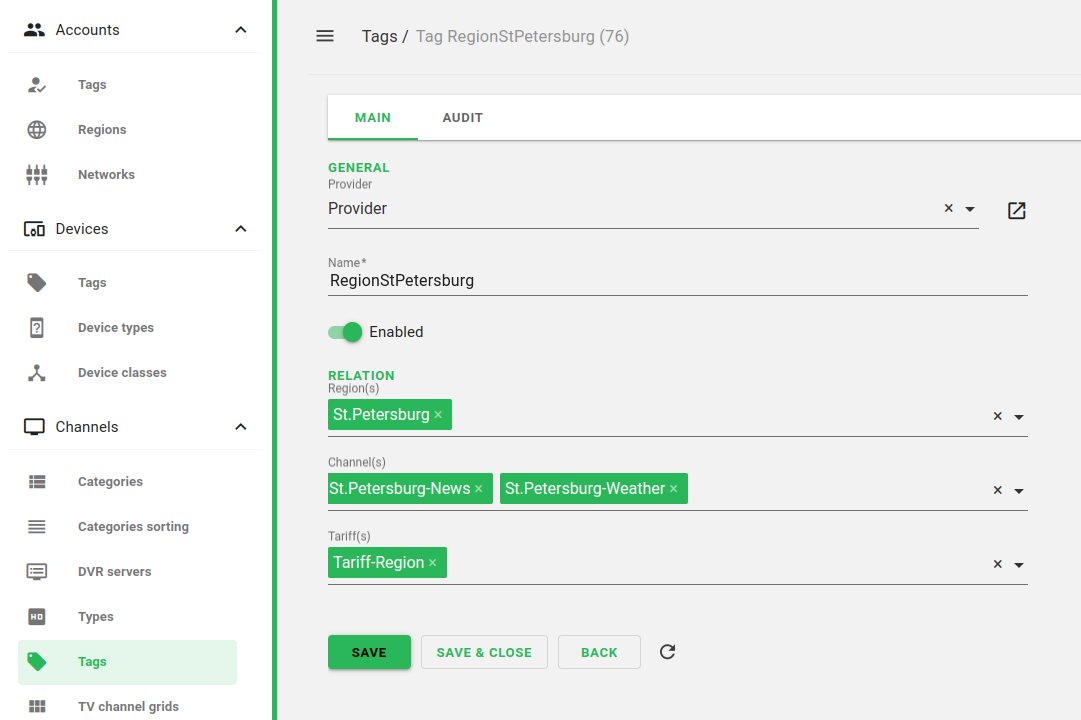This screenshot has height=720, width=1081.
Task: Expand the Channel(s) dropdown arrow
Action: click(1019, 491)
